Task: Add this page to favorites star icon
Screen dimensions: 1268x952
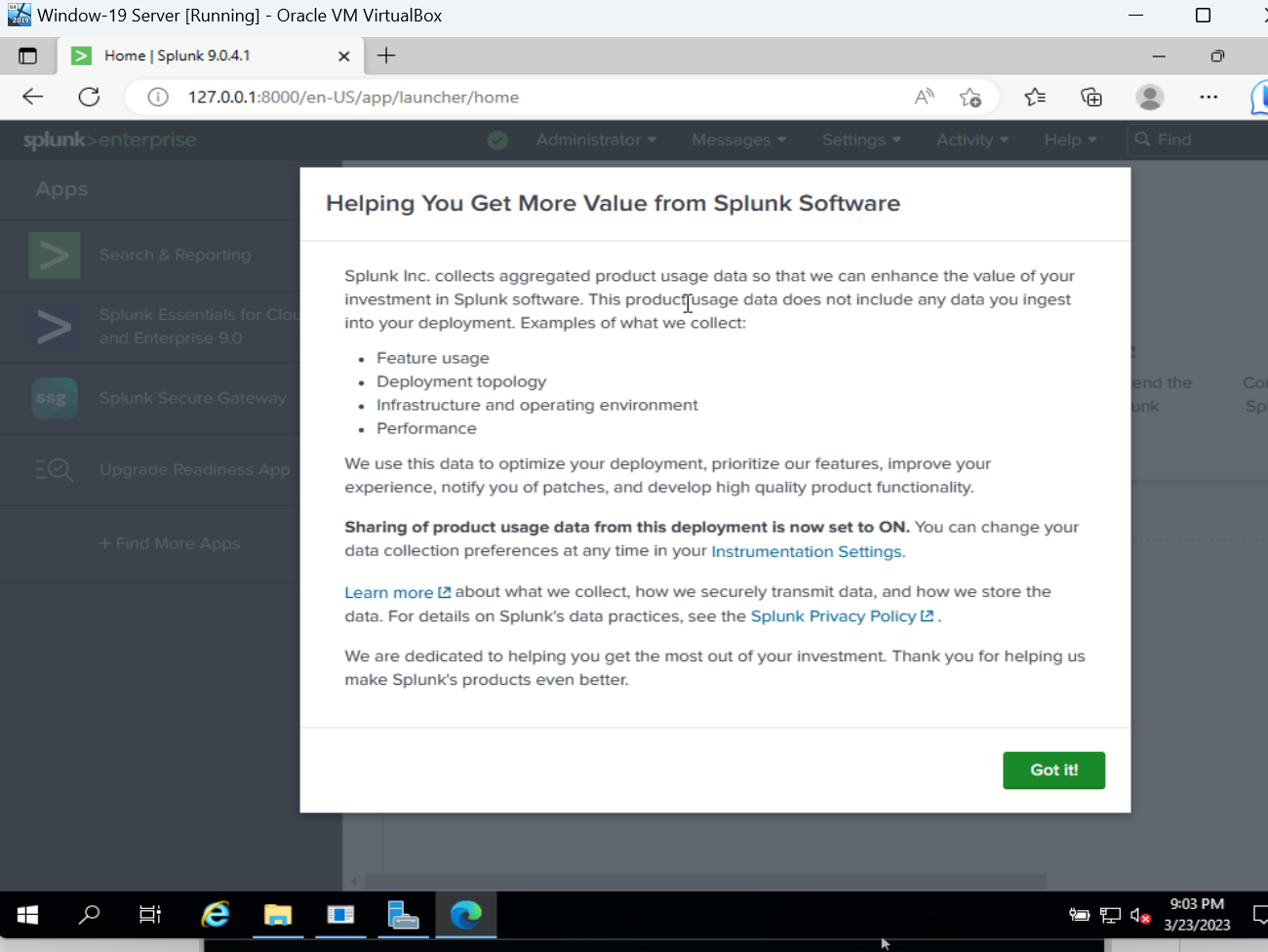Action: (970, 97)
